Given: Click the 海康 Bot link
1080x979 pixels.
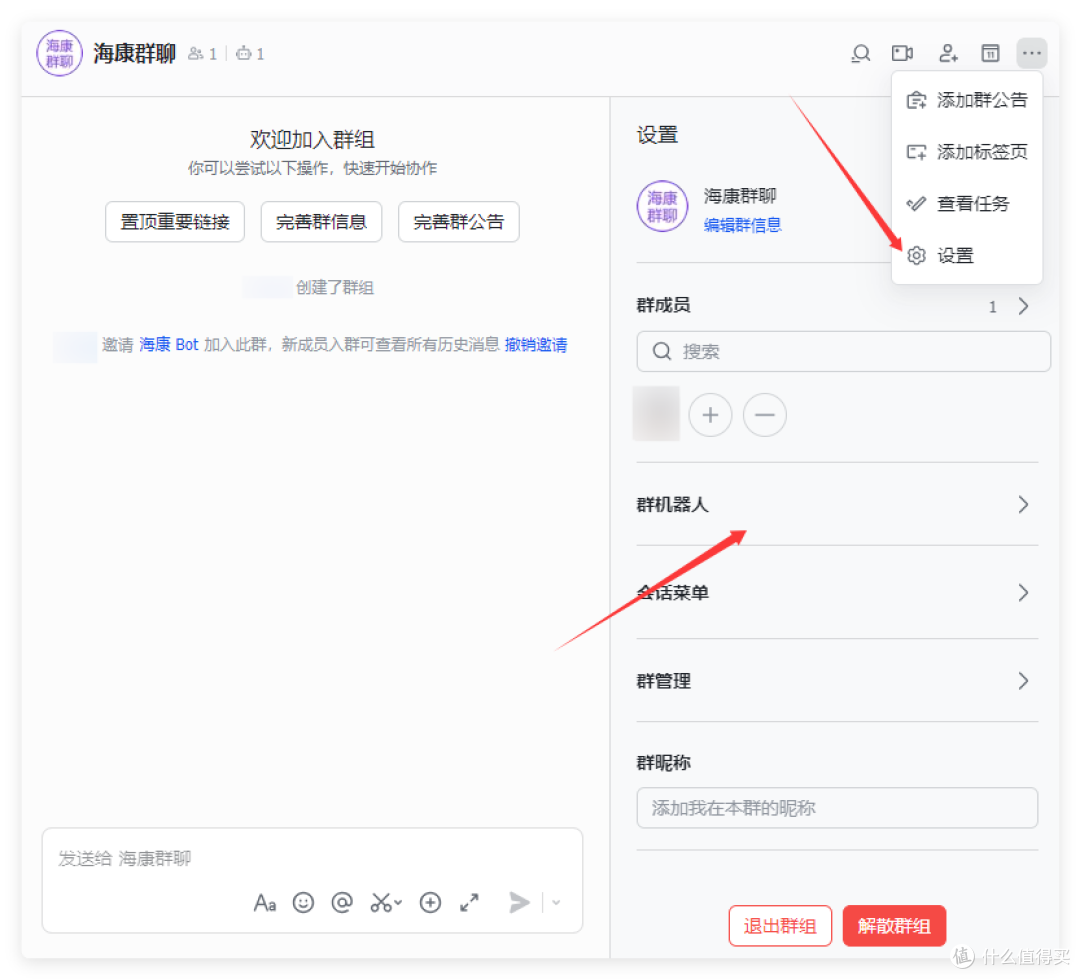Looking at the screenshot, I should click(169, 344).
